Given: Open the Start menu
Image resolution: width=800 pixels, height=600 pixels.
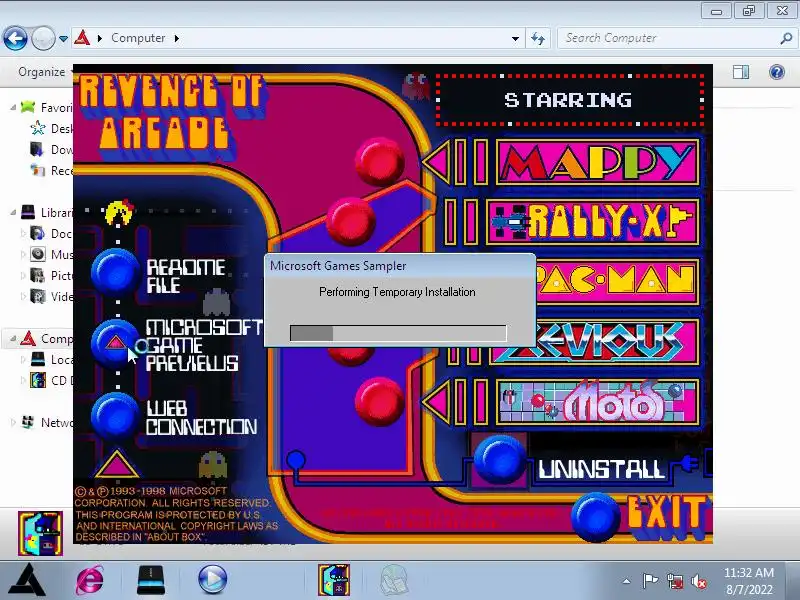Looking at the screenshot, I should [27, 580].
